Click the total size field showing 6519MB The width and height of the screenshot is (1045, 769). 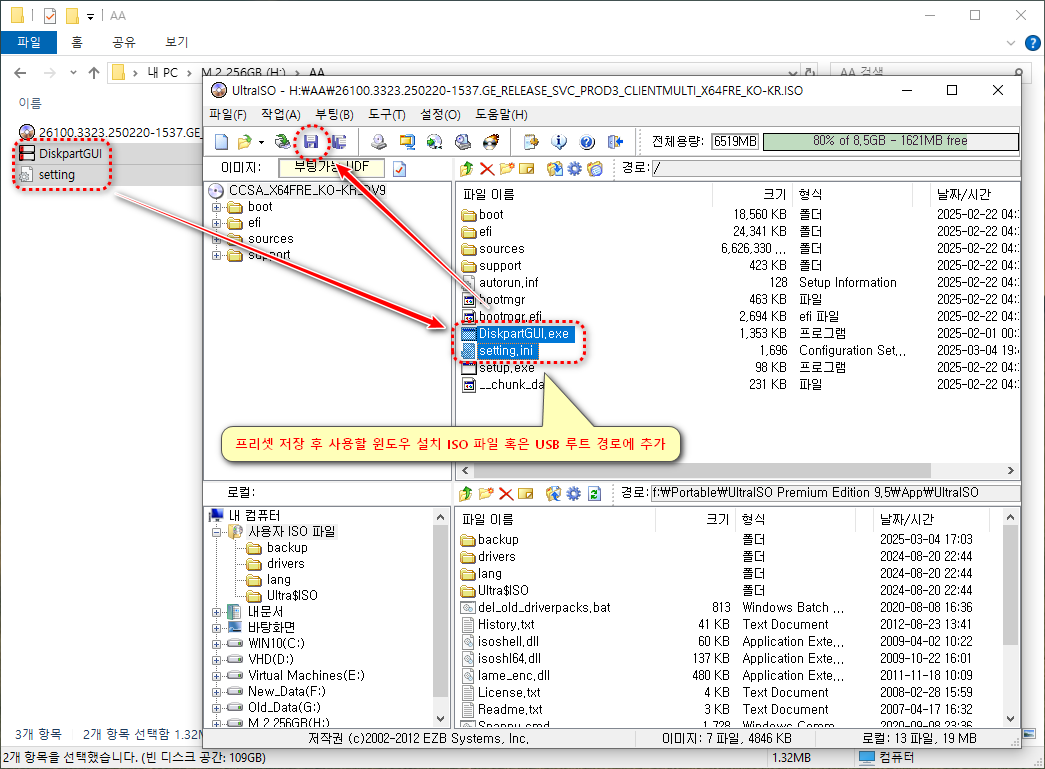pos(734,141)
